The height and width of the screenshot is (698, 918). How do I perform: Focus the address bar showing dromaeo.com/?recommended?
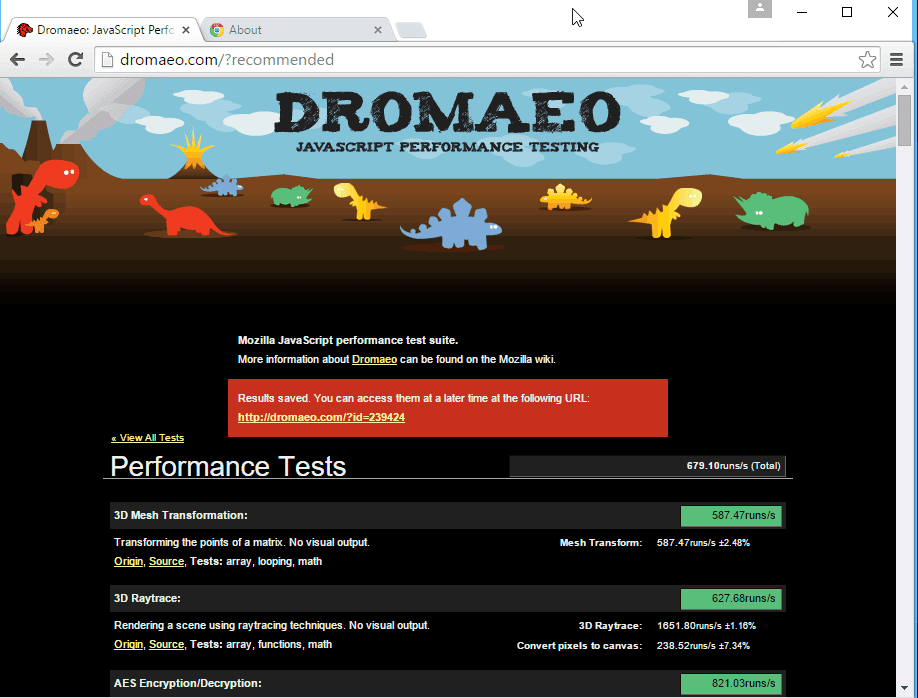[486, 60]
